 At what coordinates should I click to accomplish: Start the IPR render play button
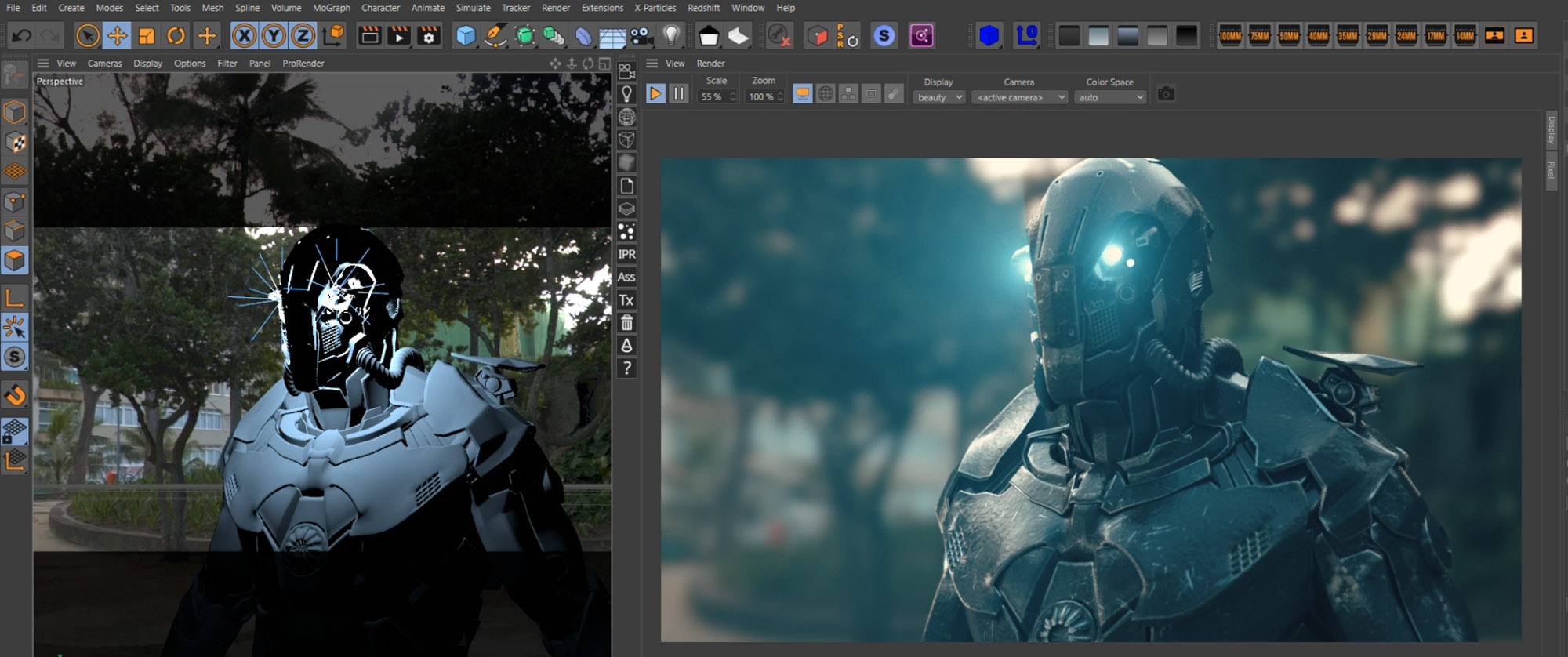tap(655, 94)
